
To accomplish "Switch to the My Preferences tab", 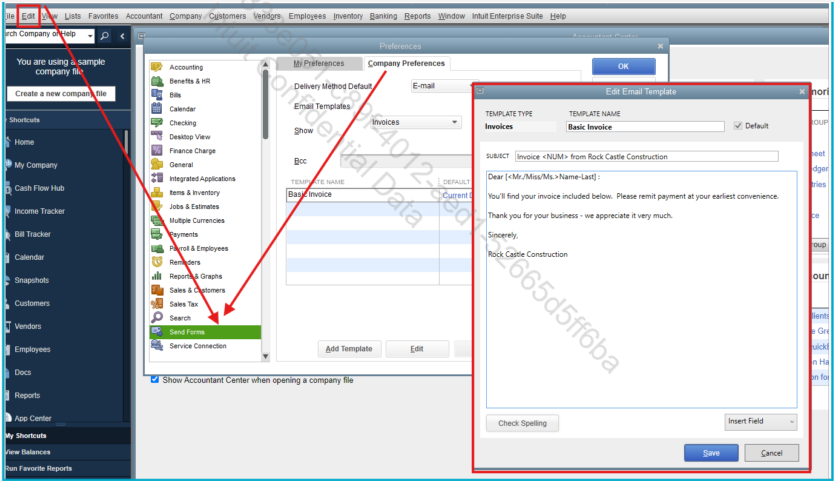I will (x=319, y=63).
